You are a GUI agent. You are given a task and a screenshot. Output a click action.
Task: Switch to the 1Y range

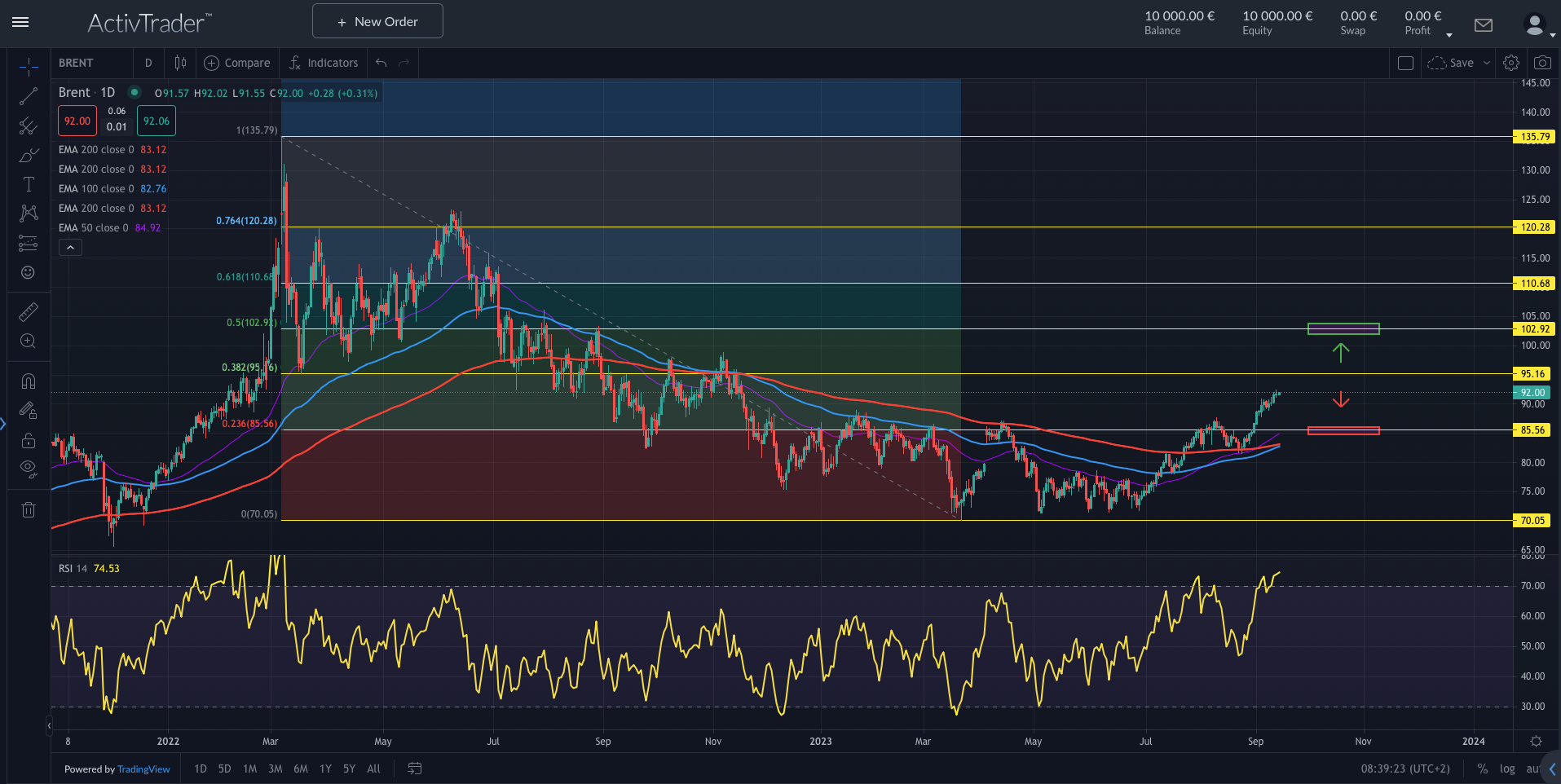point(324,769)
